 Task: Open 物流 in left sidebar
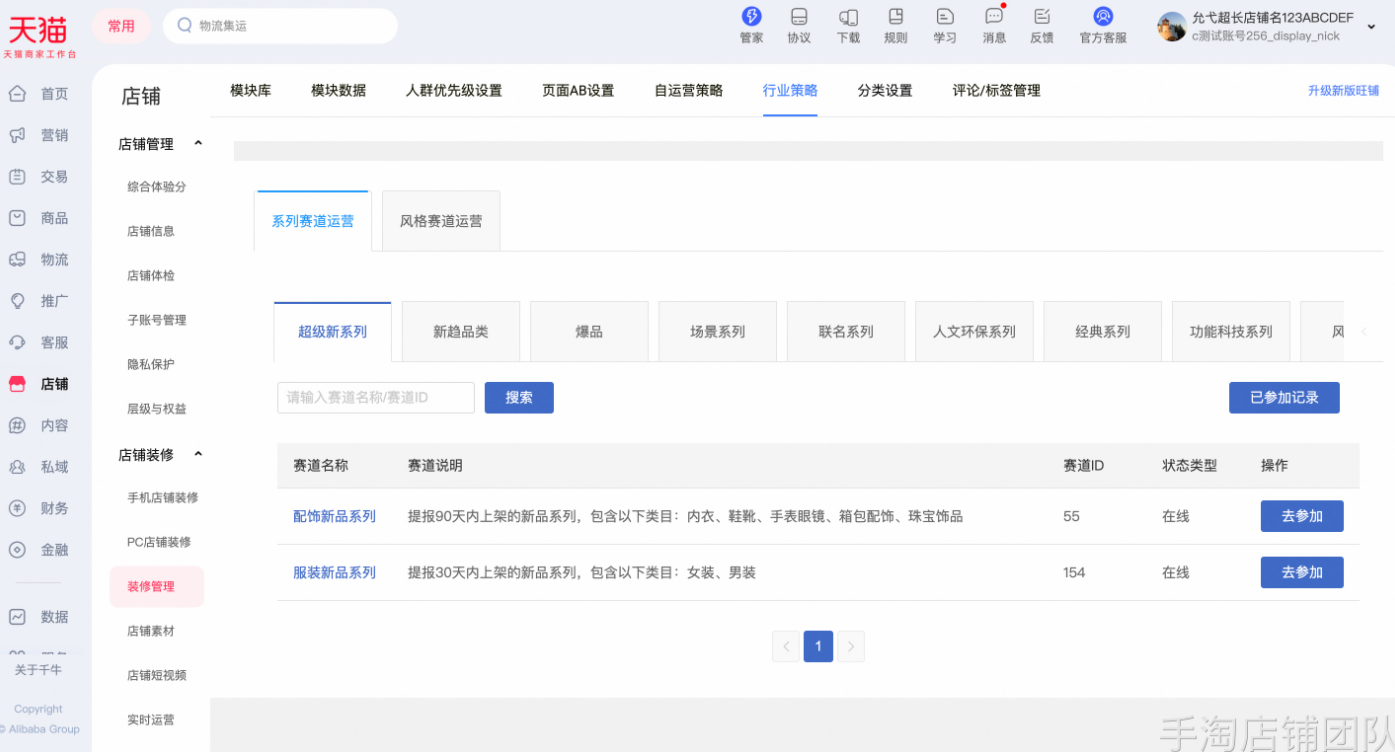click(39, 260)
